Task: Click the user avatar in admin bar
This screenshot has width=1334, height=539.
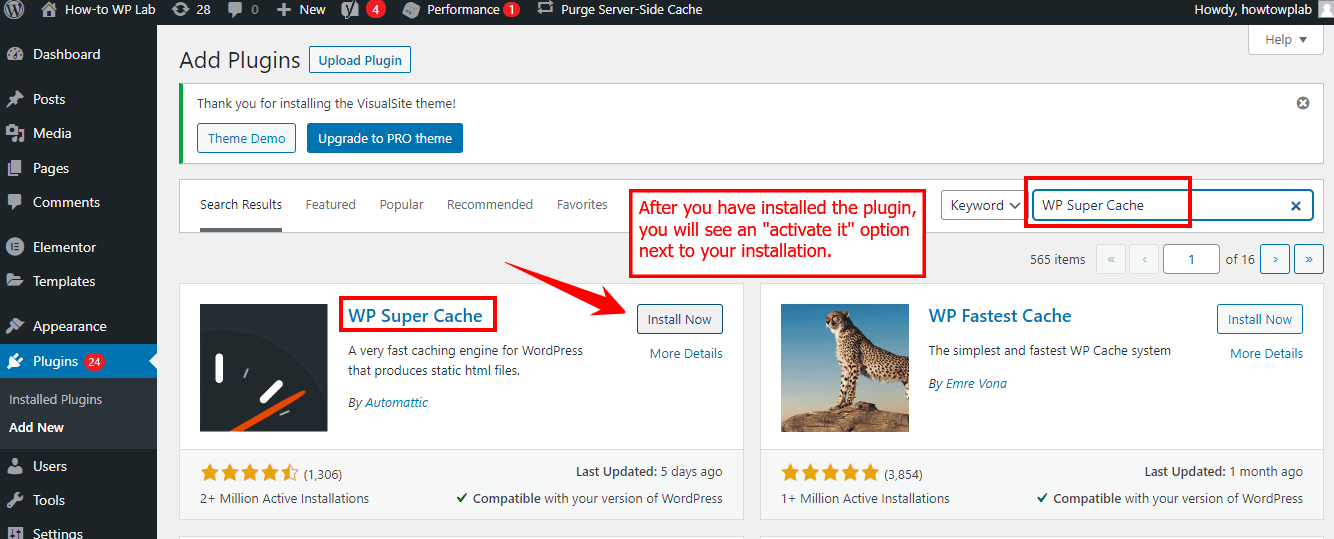Action: coord(1324,10)
